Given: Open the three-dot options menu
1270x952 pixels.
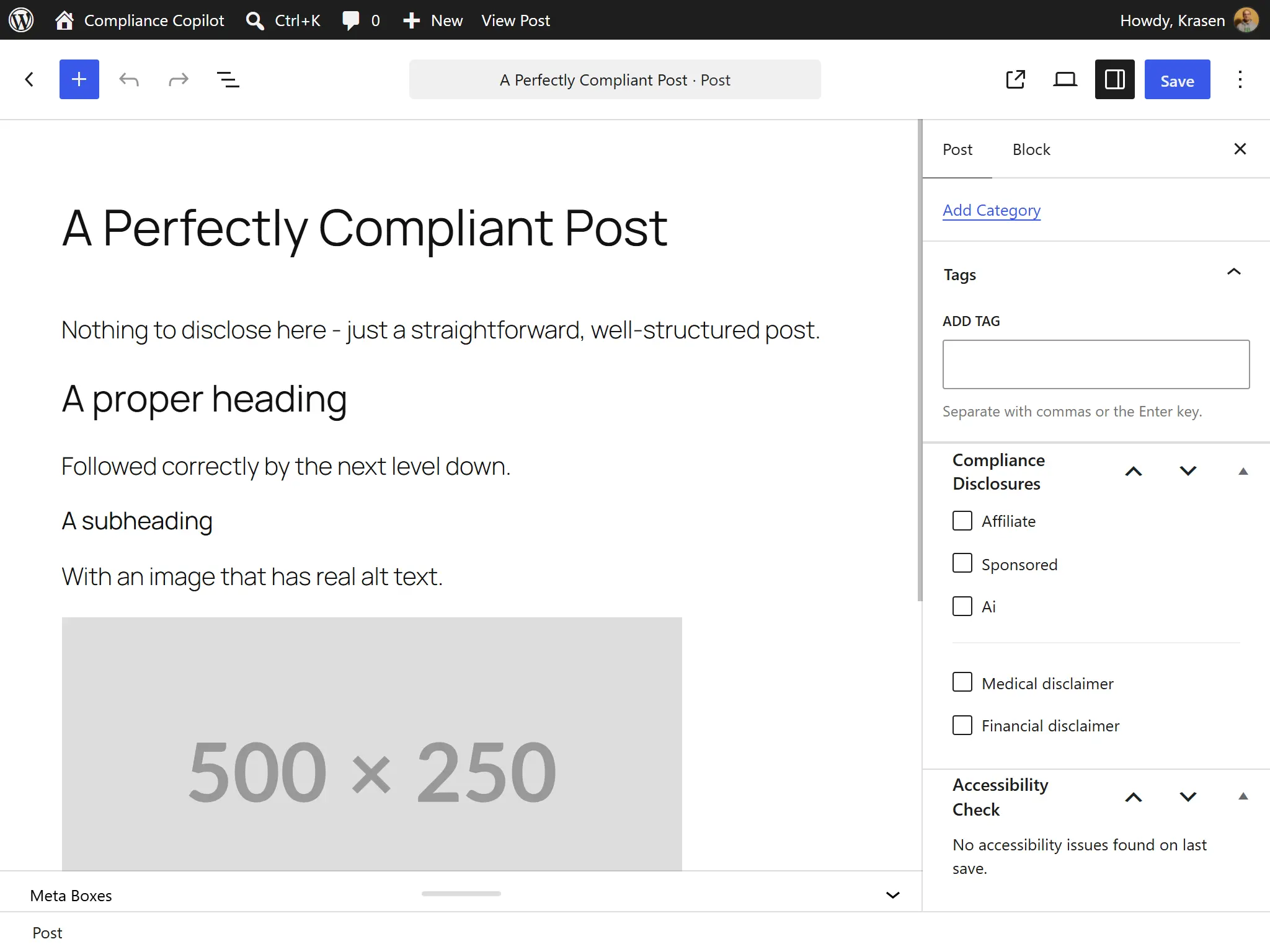Looking at the screenshot, I should pyautogui.click(x=1240, y=79).
